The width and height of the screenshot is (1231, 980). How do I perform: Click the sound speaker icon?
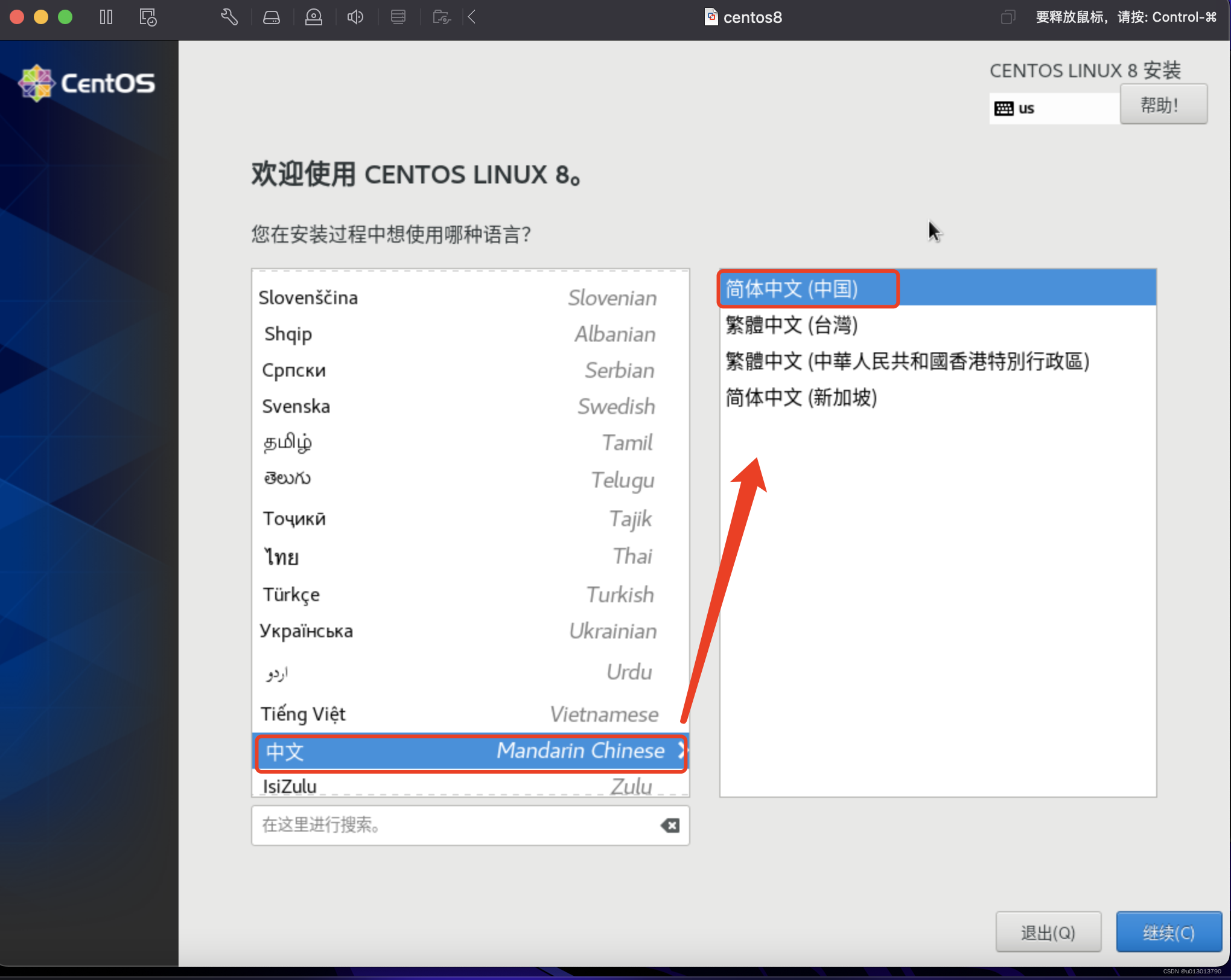coord(355,17)
